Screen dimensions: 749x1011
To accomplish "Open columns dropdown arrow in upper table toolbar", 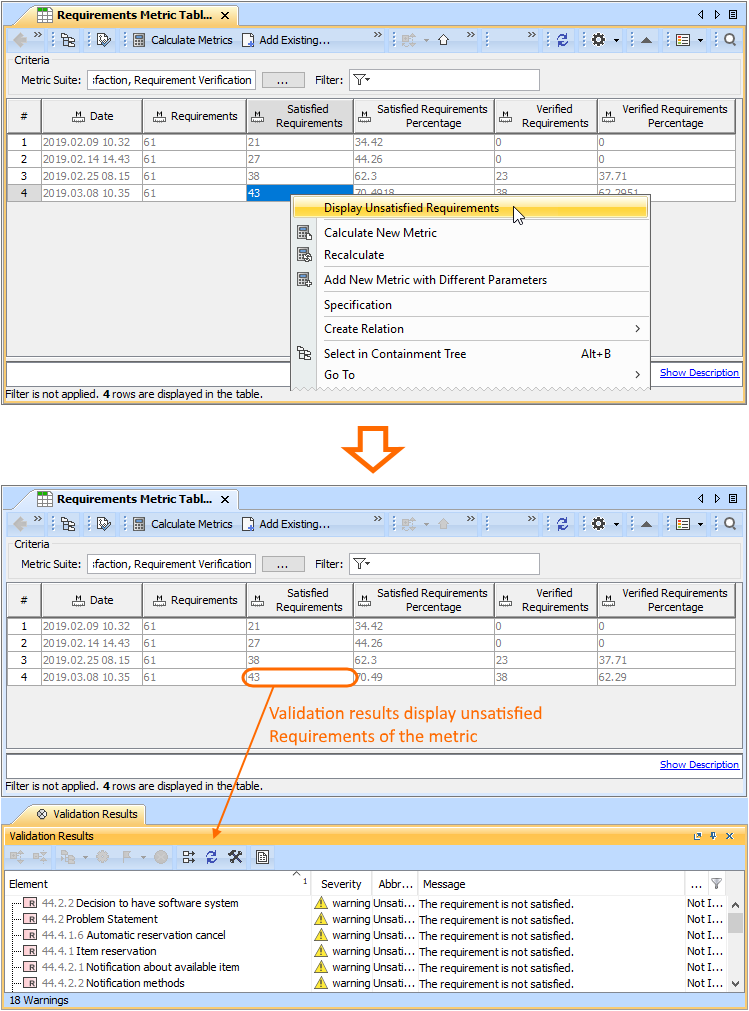I will tap(701, 41).
